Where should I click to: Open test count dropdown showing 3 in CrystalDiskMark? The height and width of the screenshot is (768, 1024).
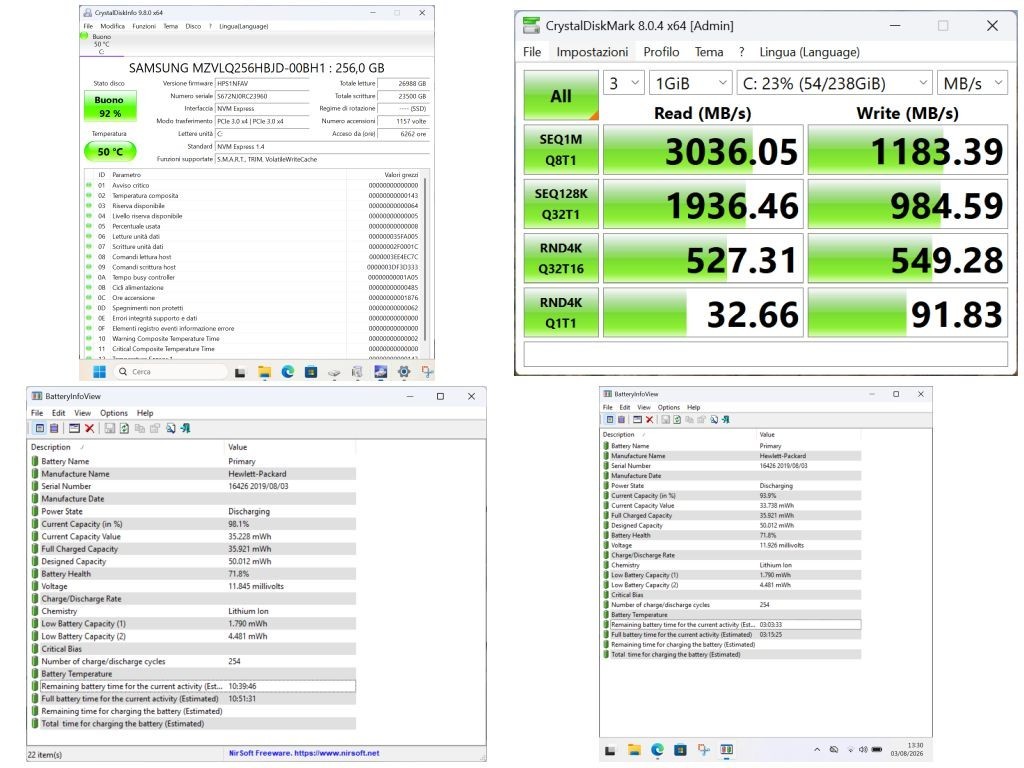point(624,83)
